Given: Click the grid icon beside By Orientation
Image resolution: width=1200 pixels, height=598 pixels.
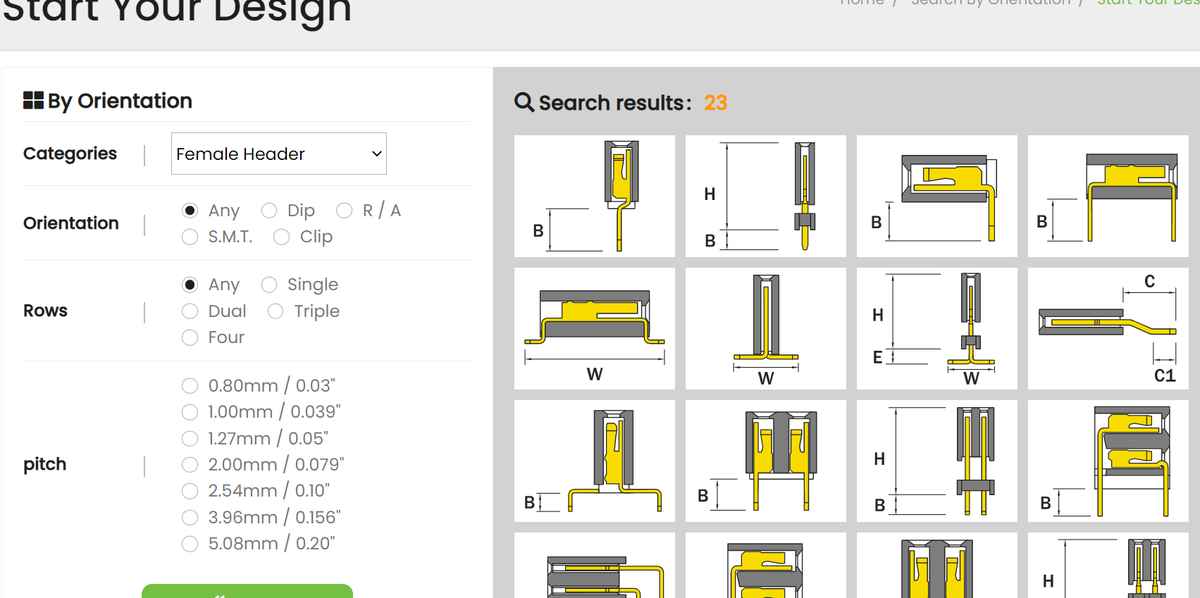Looking at the screenshot, I should click(x=32, y=101).
